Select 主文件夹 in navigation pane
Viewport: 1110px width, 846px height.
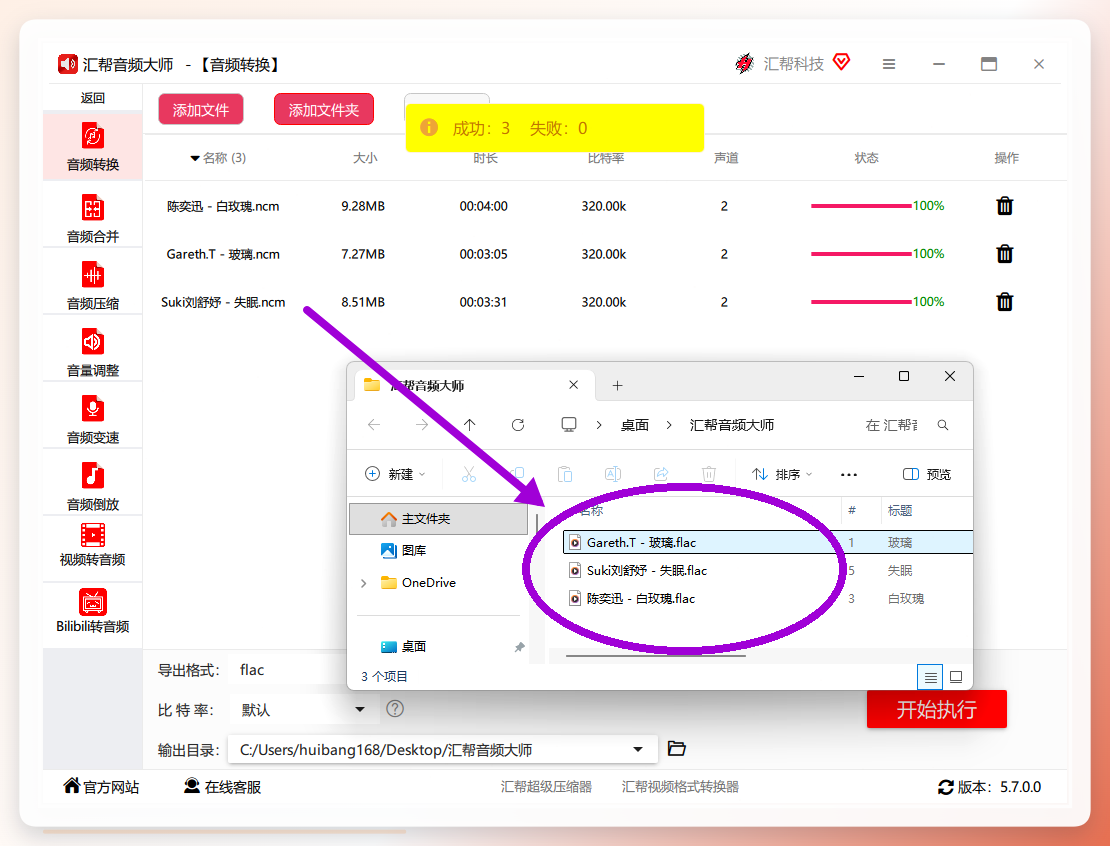point(439,519)
